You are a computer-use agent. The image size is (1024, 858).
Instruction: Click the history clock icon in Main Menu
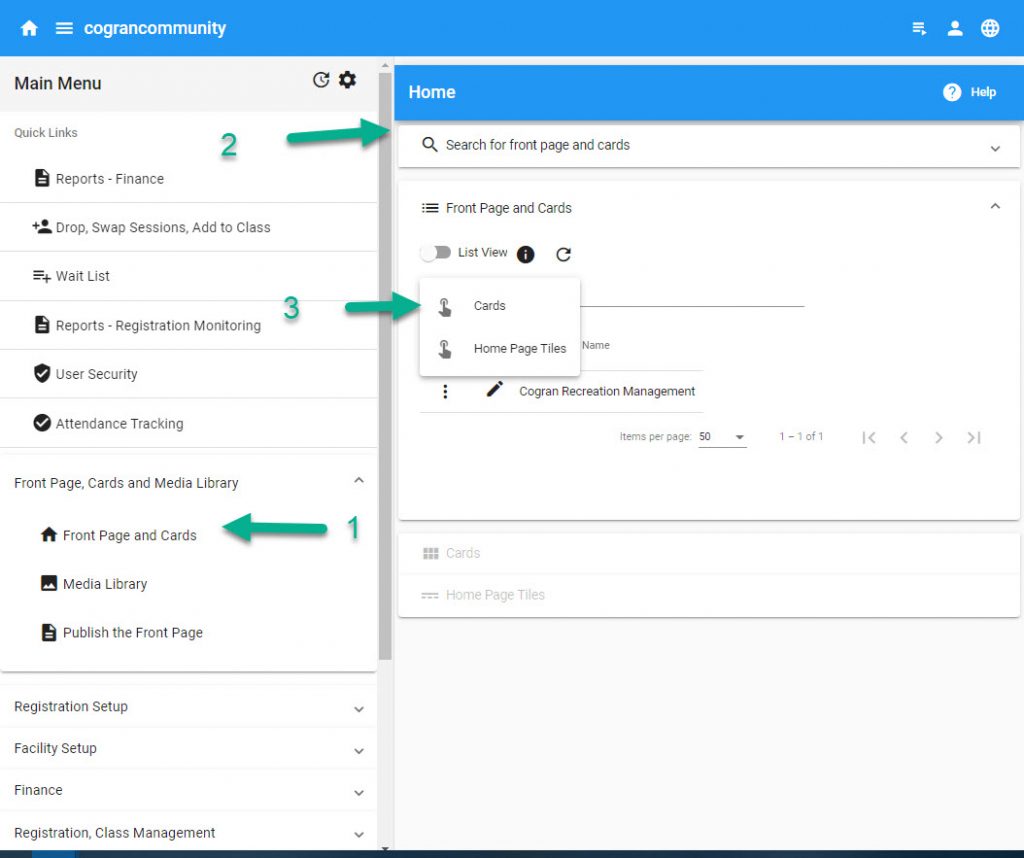click(x=321, y=80)
